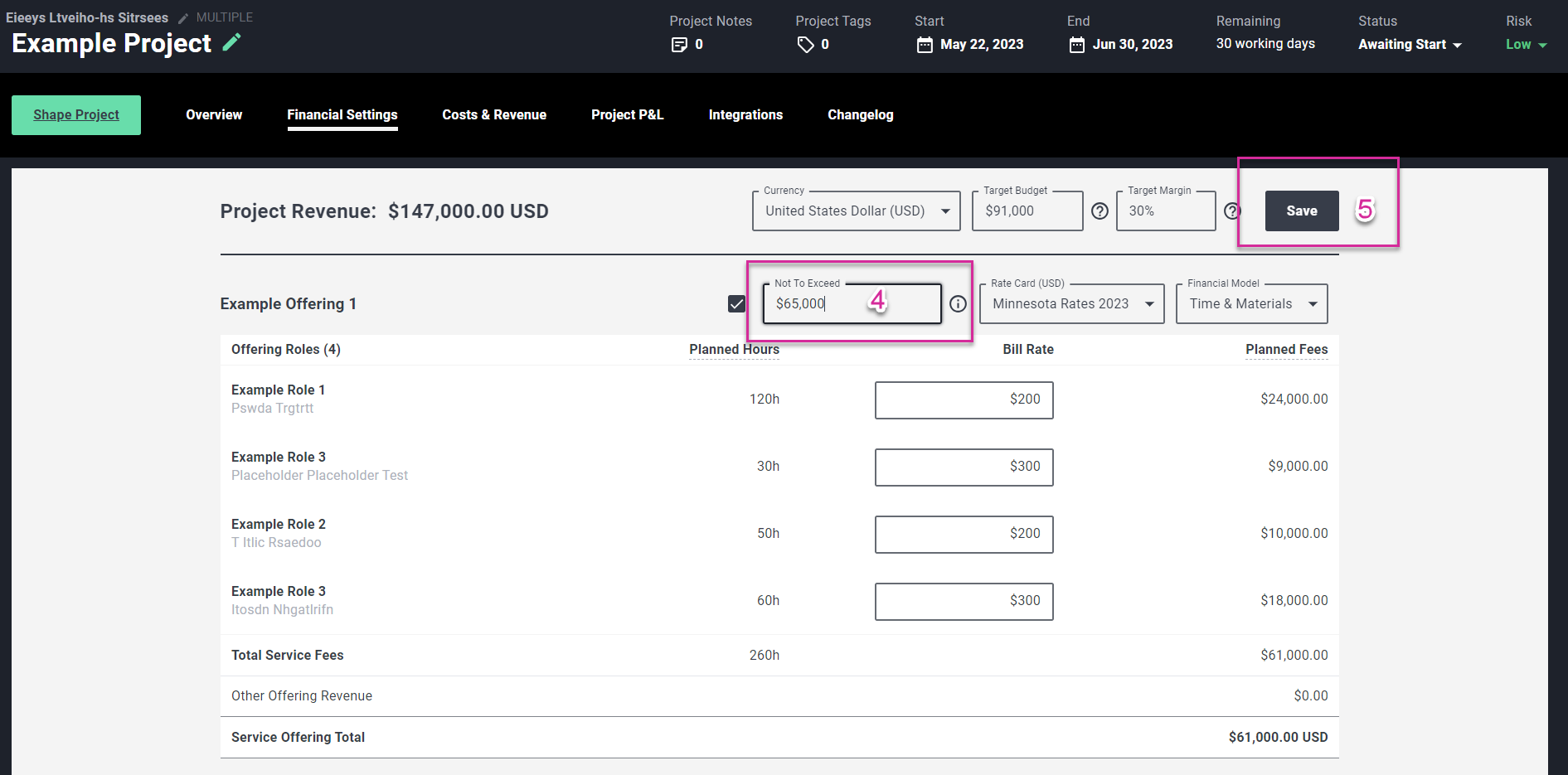Edit Itosdn Nhgatlrifn bill rate
Viewport: 1568px width, 775px height.
[964, 601]
